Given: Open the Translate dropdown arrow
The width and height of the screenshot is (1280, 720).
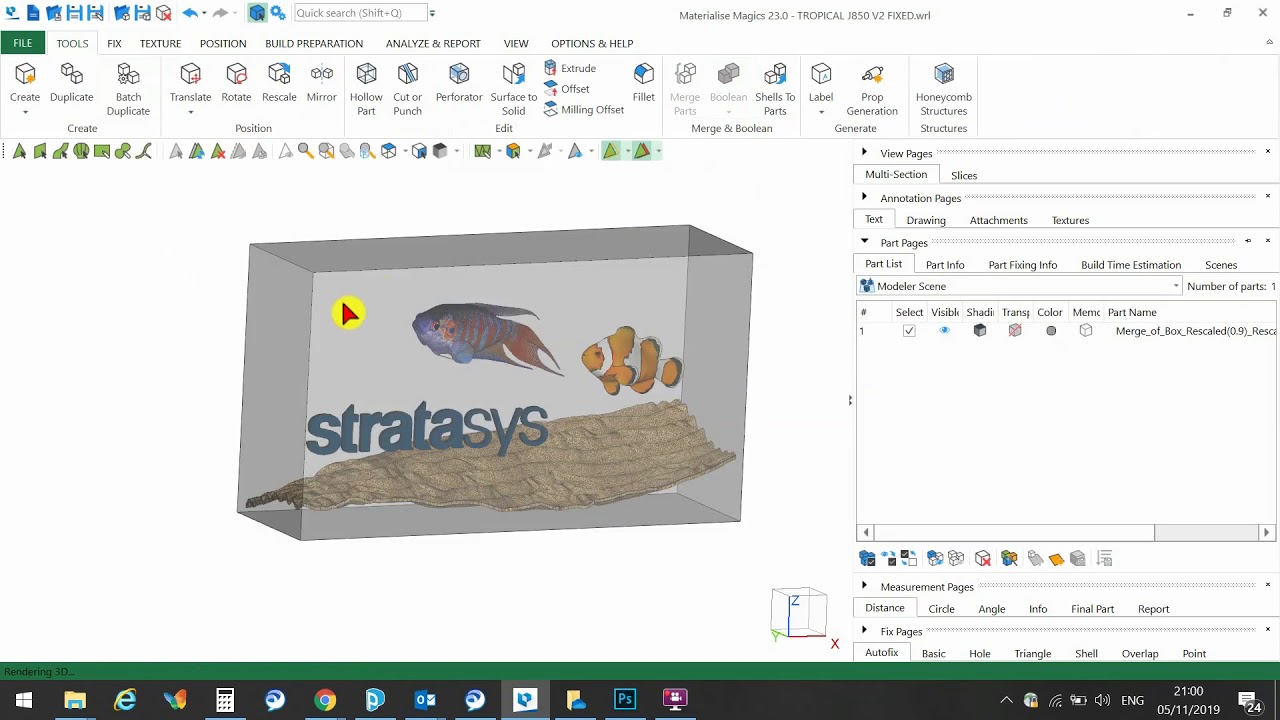Looking at the screenshot, I should 190,112.
